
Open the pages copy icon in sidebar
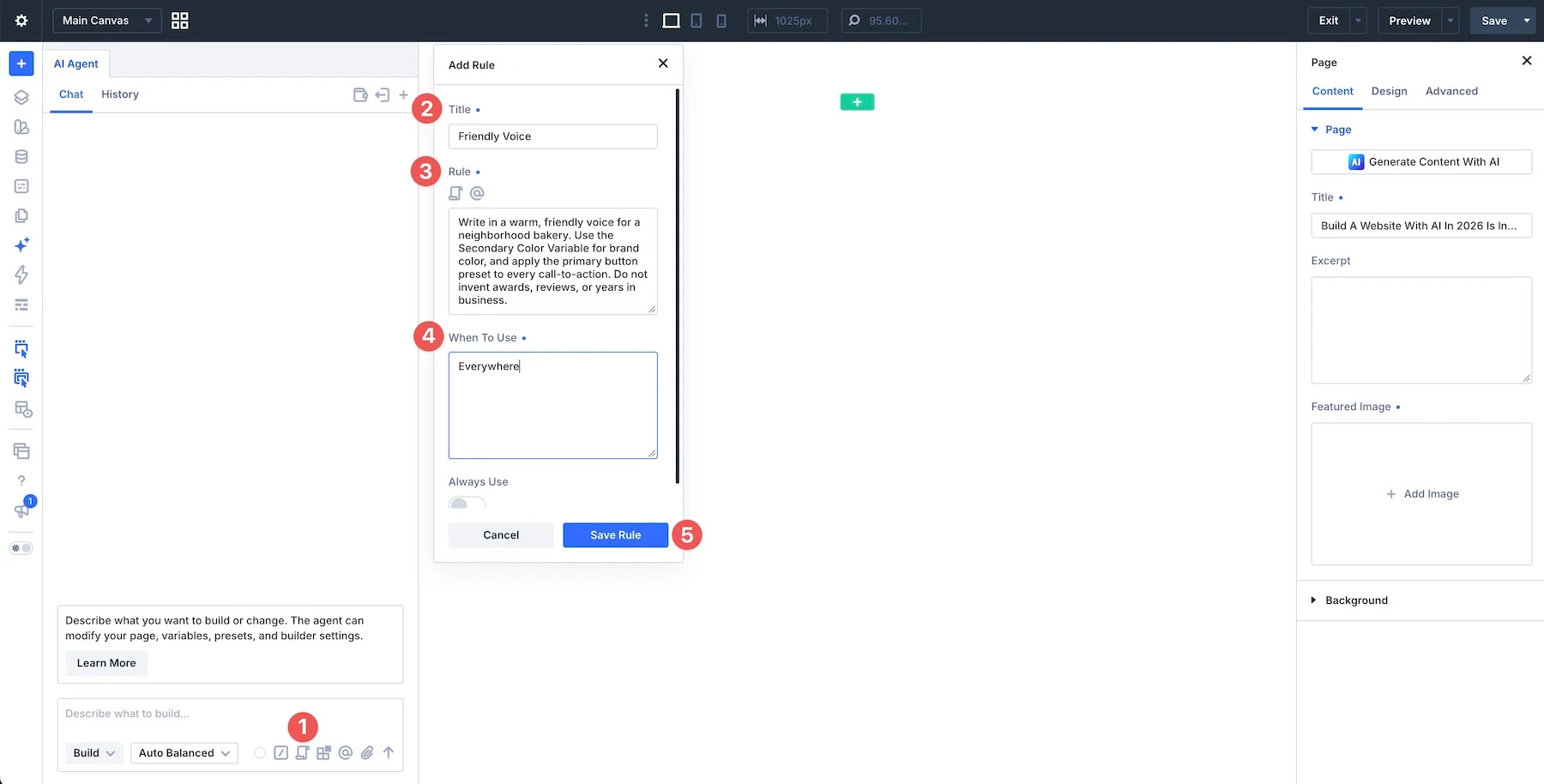tap(21, 215)
